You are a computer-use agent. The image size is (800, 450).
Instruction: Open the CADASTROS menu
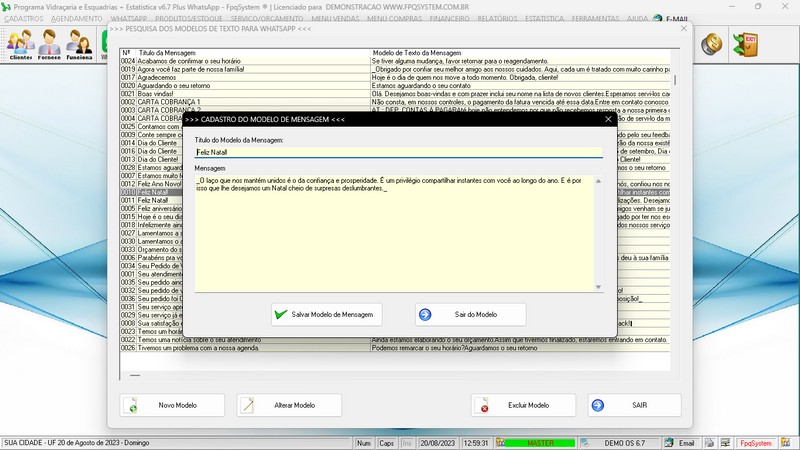click(x=24, y=19)
